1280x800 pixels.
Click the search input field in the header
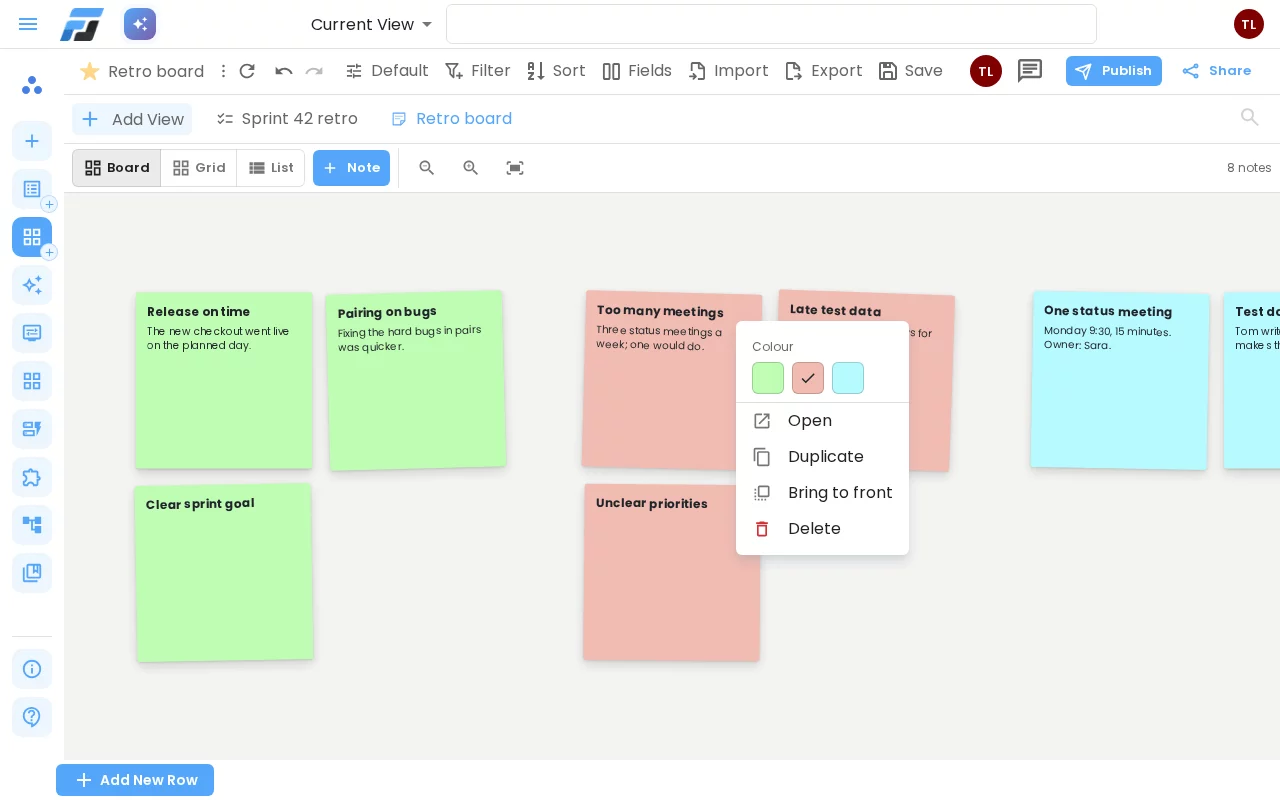tap(771, 24)
